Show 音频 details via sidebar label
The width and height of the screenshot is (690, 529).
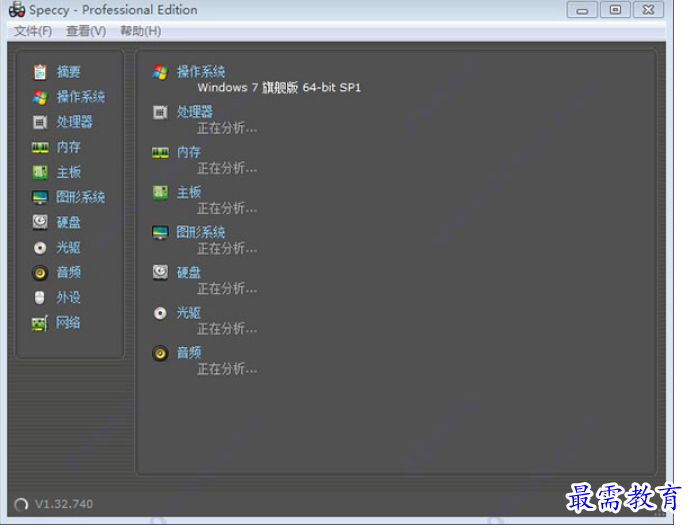[x=69, y=273]
